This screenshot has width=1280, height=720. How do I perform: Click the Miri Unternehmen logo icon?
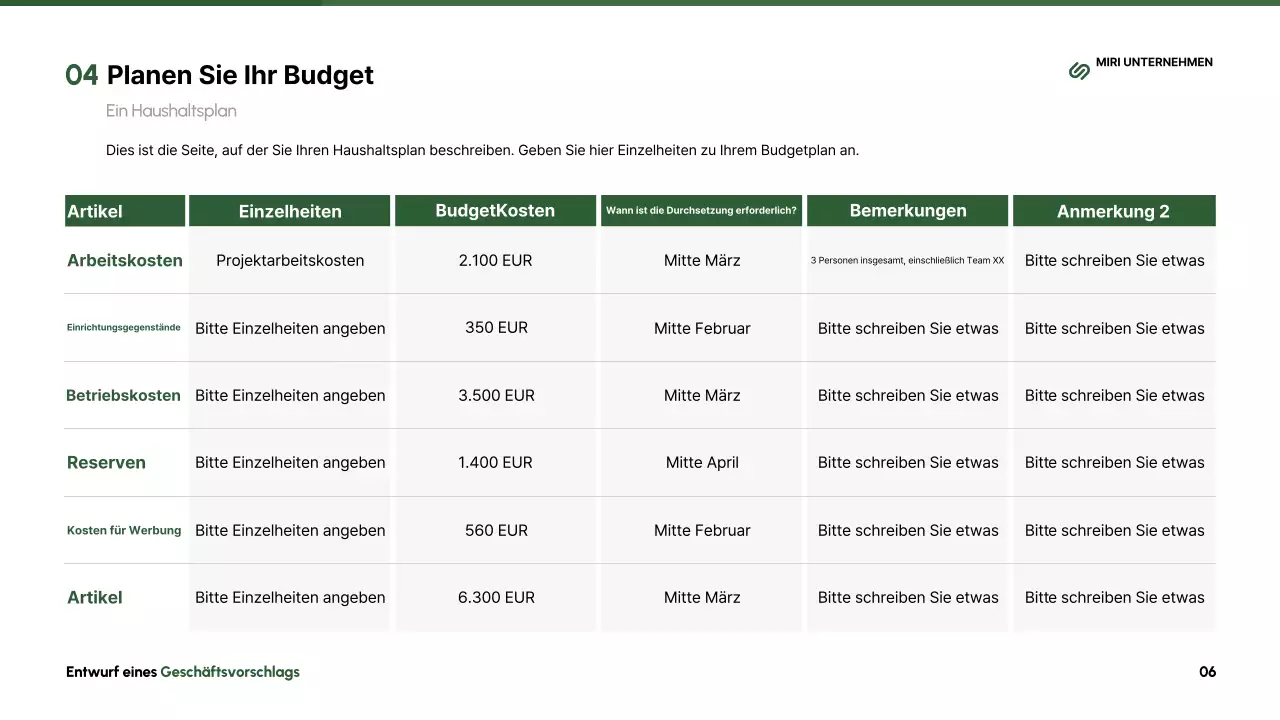tap(1079, 70)
